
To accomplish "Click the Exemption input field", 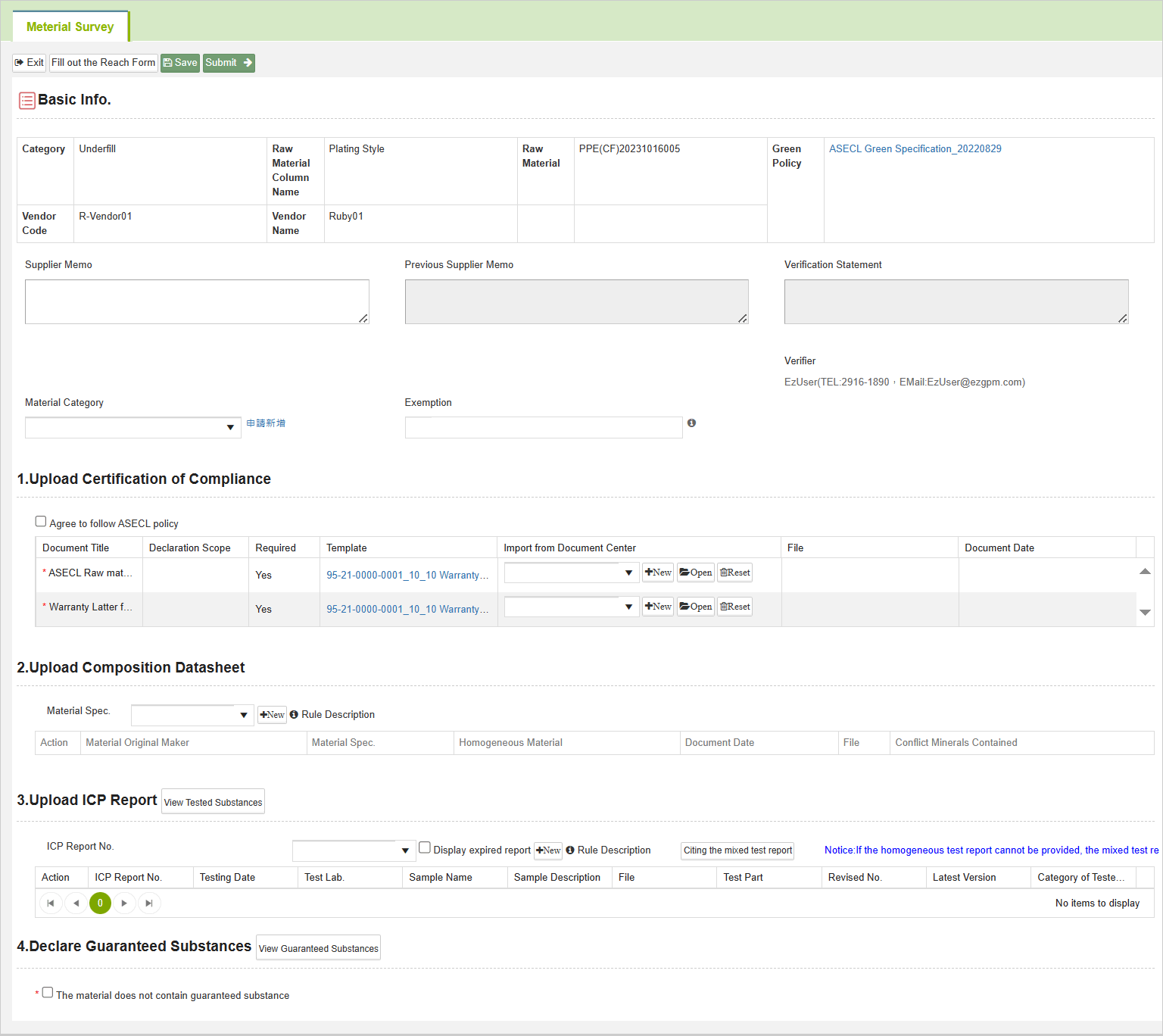I will (544, 427).
